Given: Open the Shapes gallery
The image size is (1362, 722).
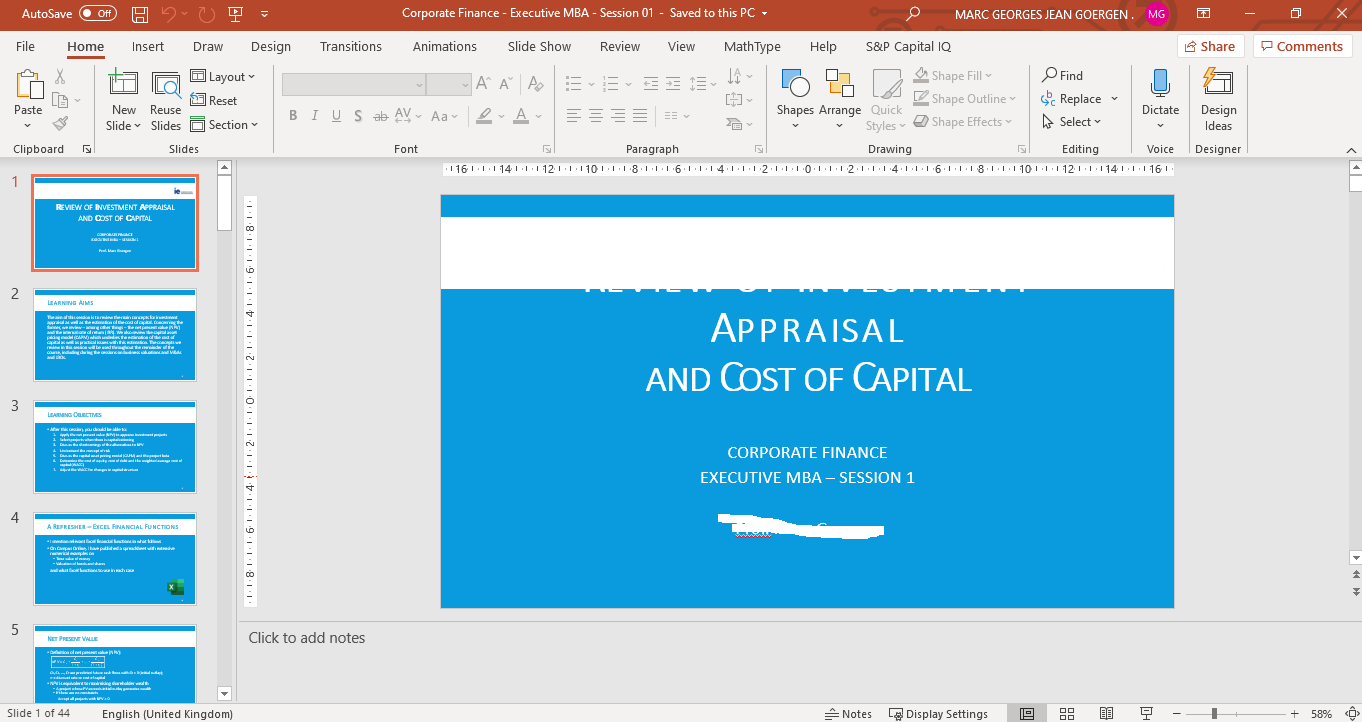Looking at the screenshot, I should click(795, 86).
